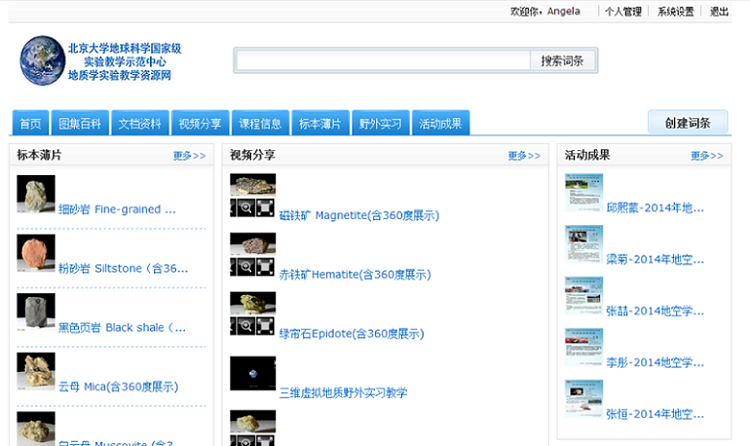The image size is (750, 446).
Task: Open the 3D virtual geology field video thumbnail
Action: [252, 373]
